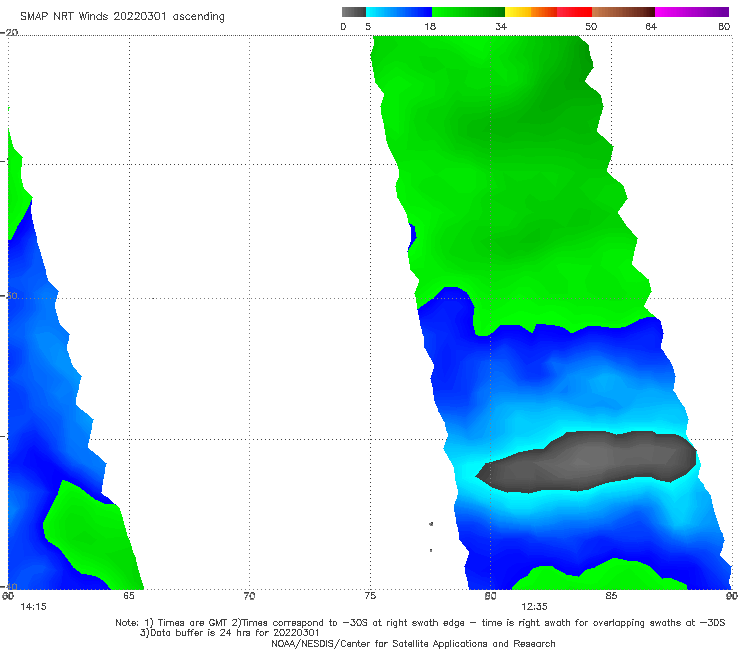Click the longitude axis label '65'
740x650 pixels.
click(x=129, y=596)
